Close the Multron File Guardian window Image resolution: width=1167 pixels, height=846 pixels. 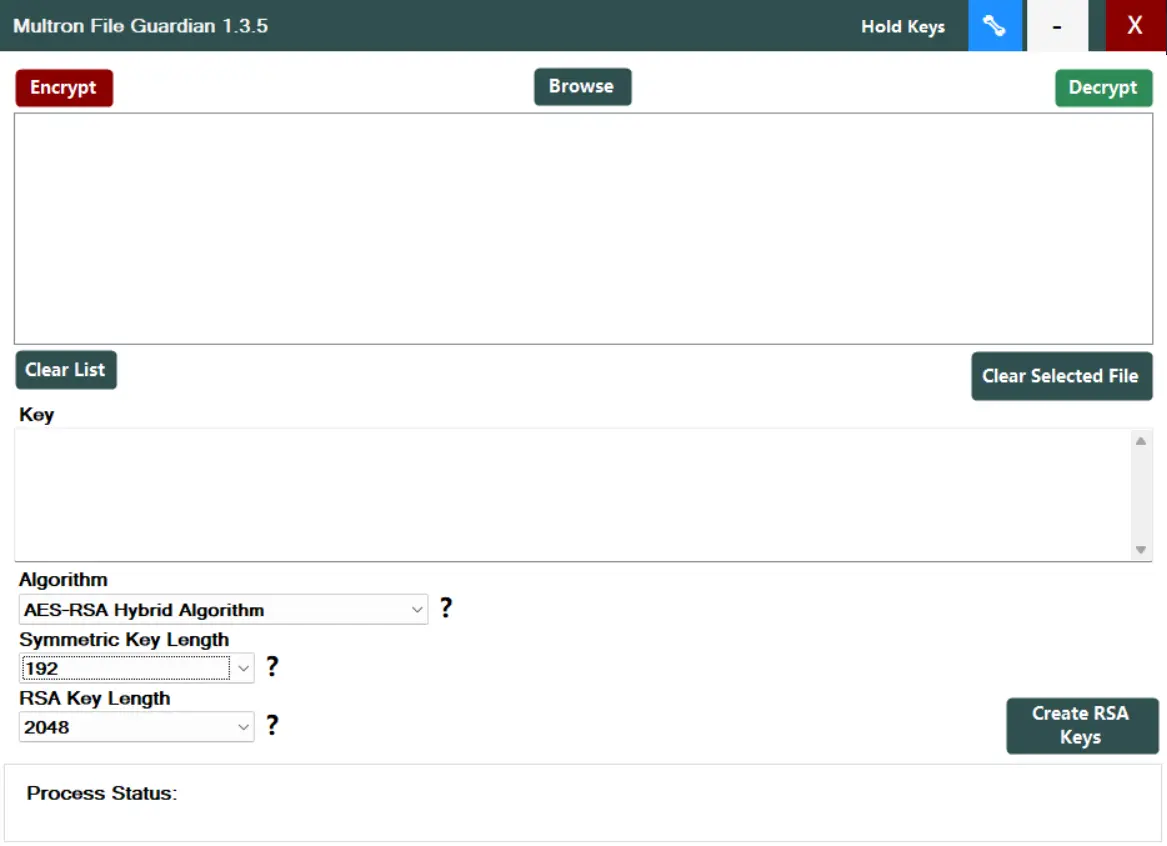[x=1135, y=25]
